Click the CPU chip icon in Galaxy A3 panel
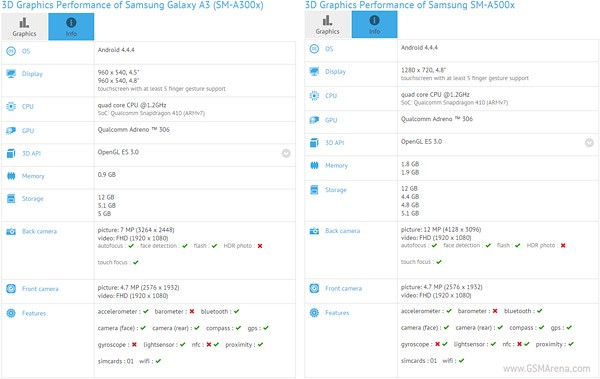This screenshot has height=379, width=600. (x=11, y=106)
